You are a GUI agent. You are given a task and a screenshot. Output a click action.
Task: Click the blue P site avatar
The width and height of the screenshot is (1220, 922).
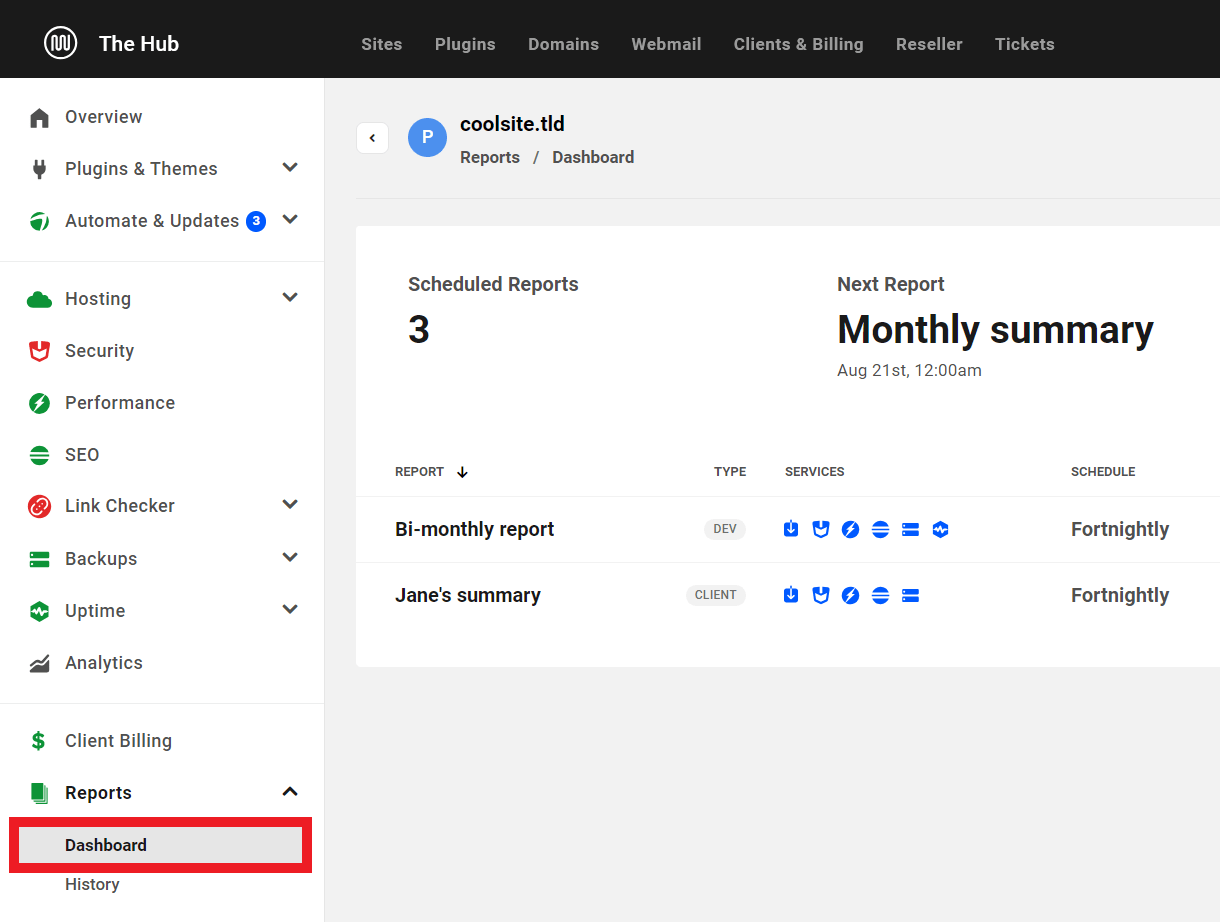click(427, 138)
